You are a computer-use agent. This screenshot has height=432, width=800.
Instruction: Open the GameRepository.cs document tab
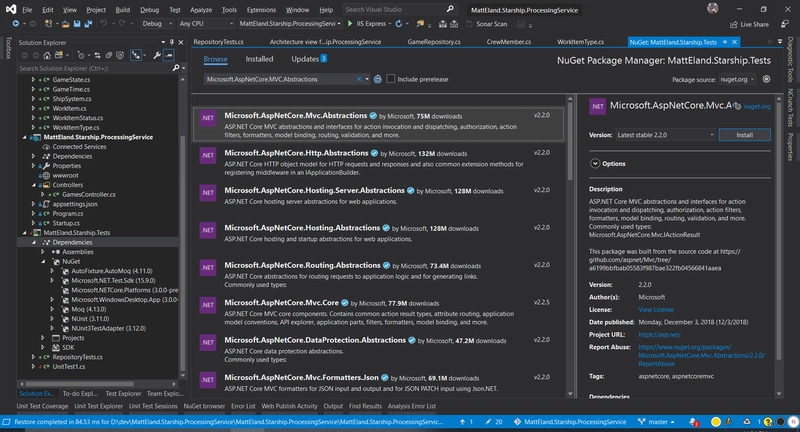tap(434, 42)
